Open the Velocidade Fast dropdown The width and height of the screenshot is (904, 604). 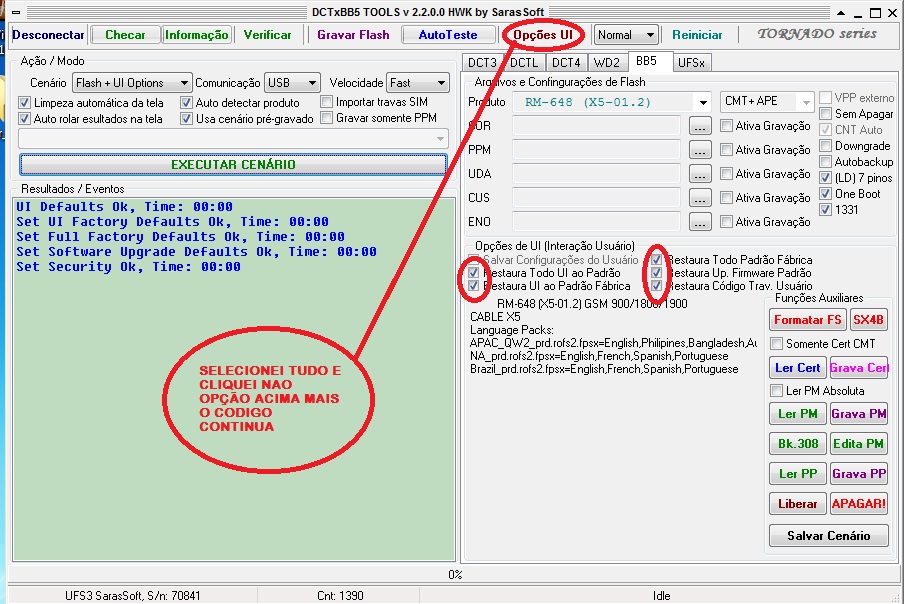pos(418,83)
